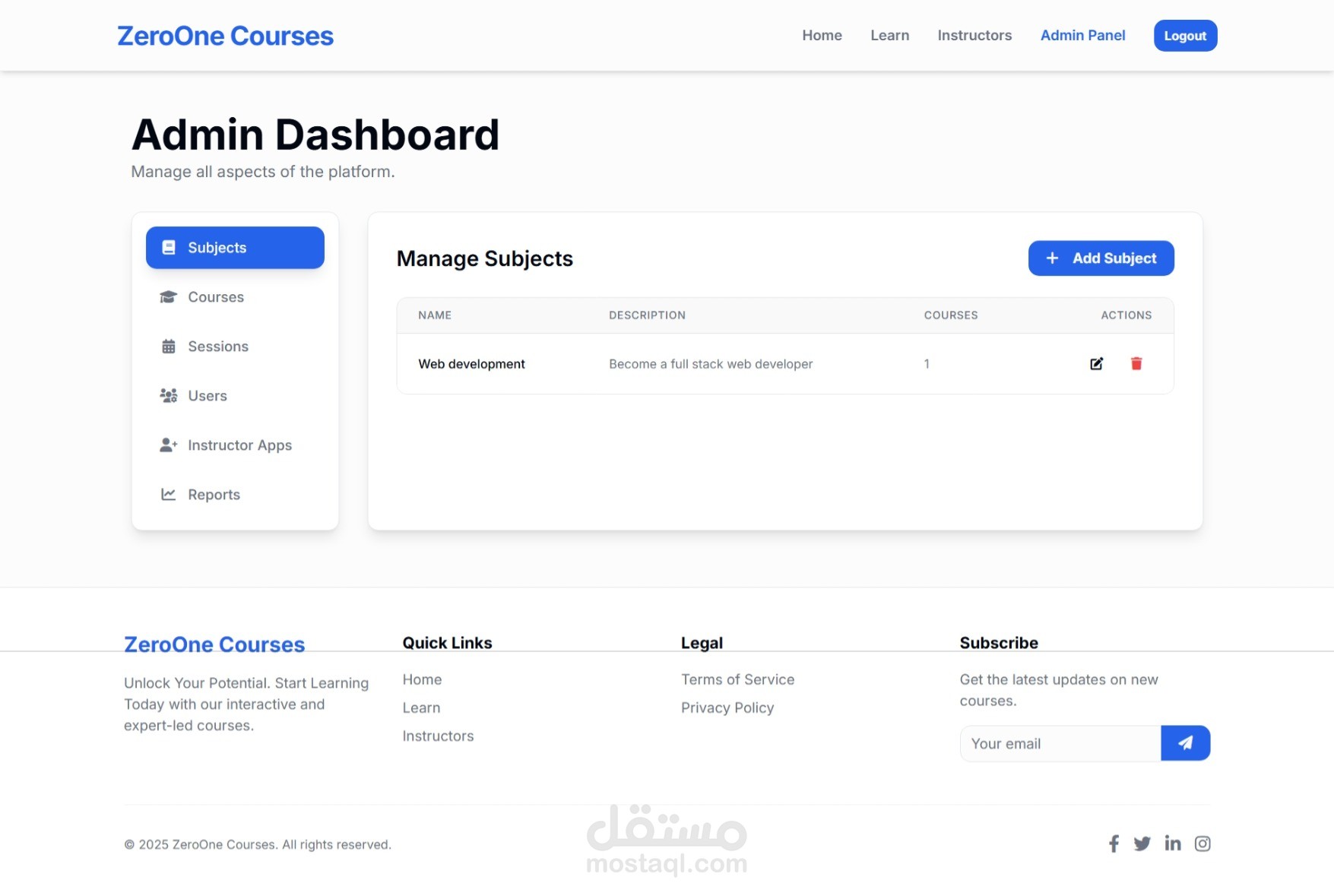Click the Subscribe footer heading

tap(999, 643)
